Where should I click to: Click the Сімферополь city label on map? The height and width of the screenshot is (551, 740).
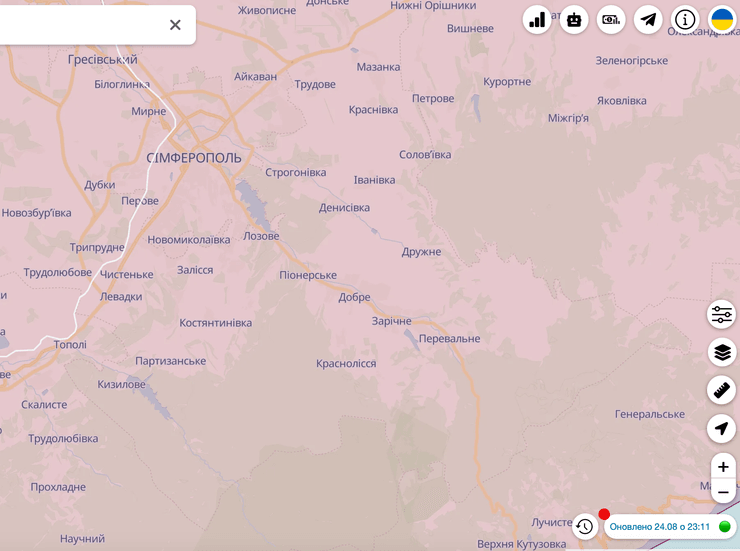click(x=194, y=158)
